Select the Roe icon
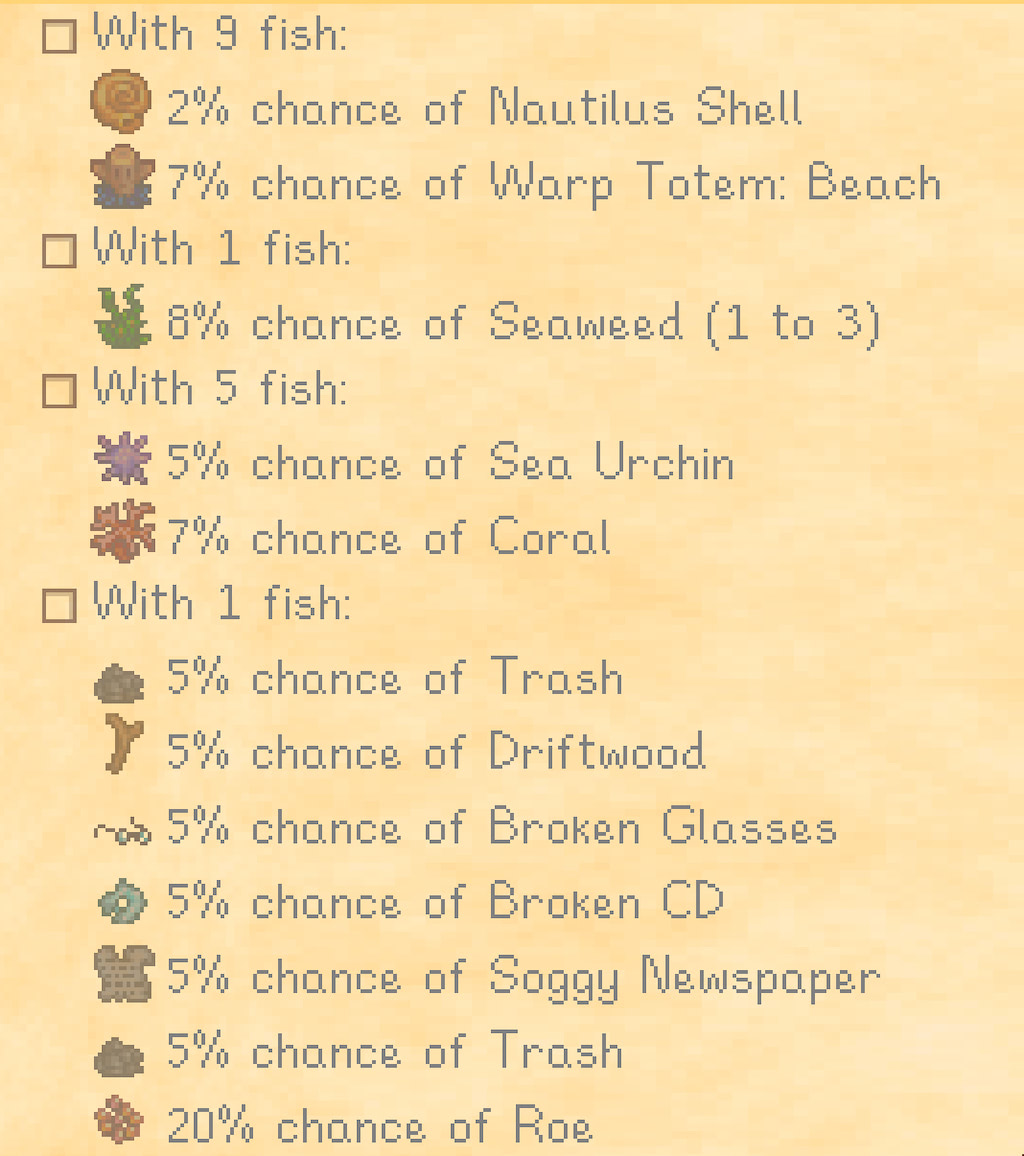Image resolution: width=1024 pixels, height=1156 pixels. 119,1120
